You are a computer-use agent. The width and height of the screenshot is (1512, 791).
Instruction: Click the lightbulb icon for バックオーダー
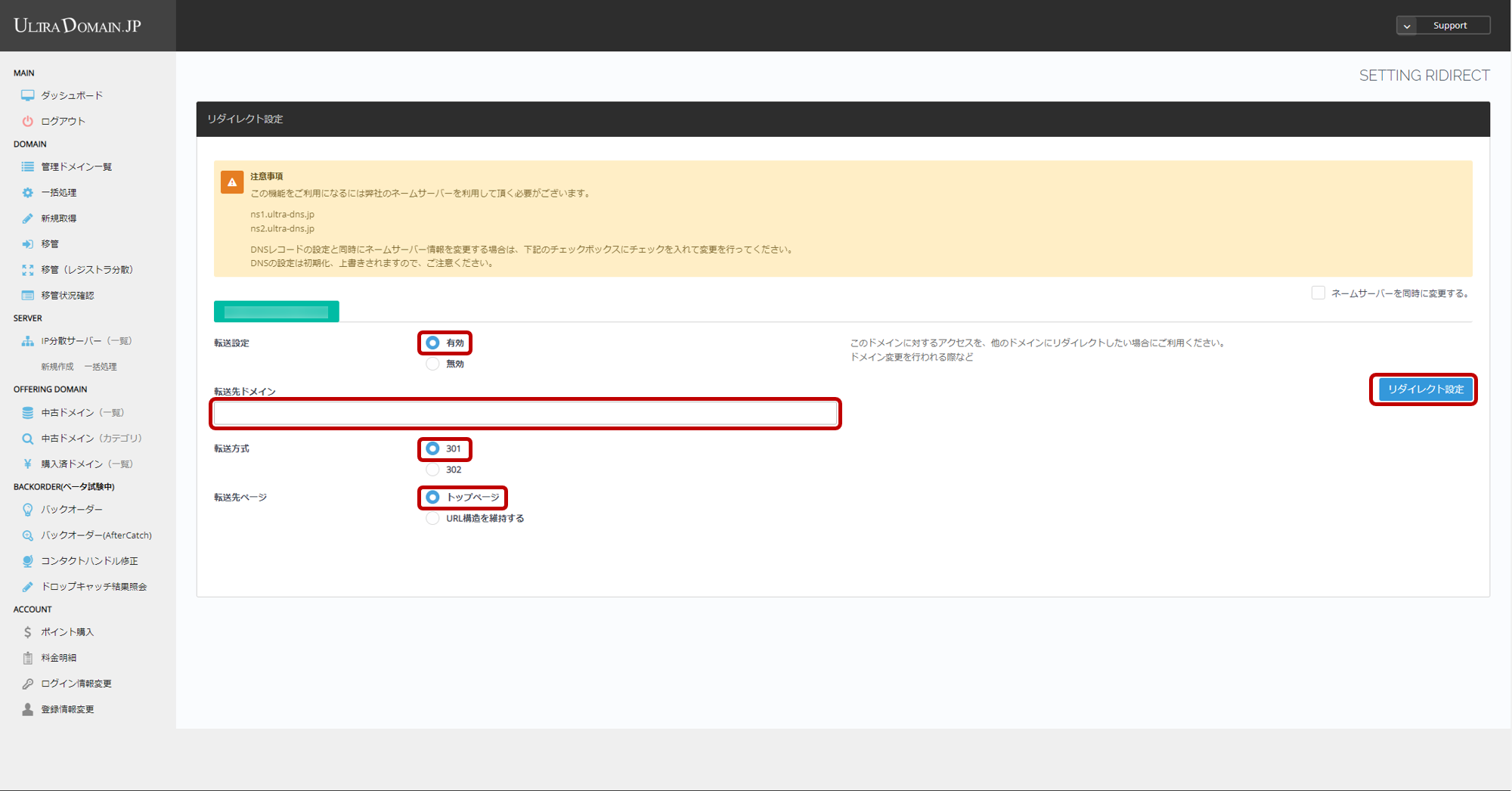pos(28,510)
